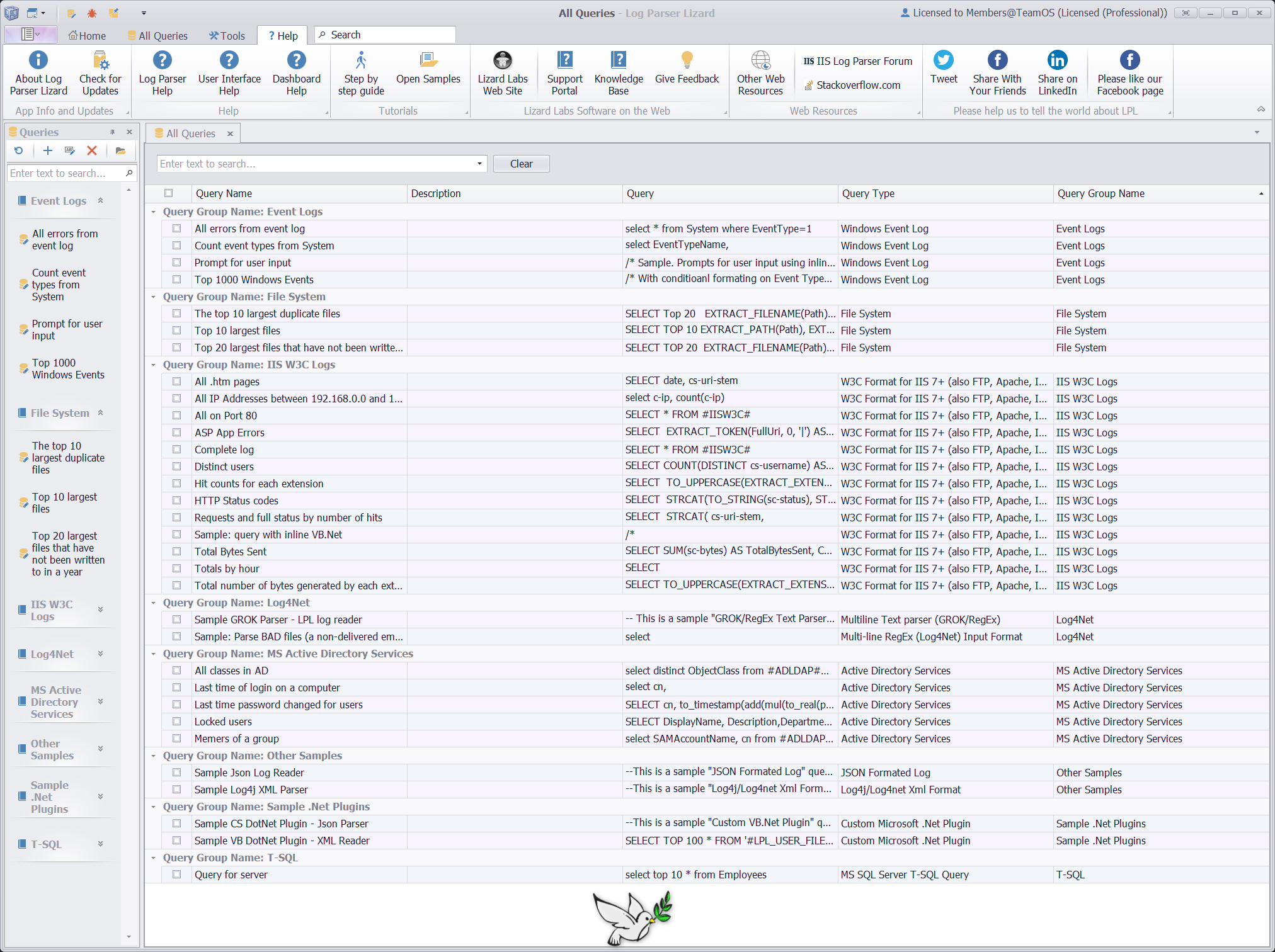Switch to the All Queries ribbon tab

pyautogui.click(x=157, y=35)
